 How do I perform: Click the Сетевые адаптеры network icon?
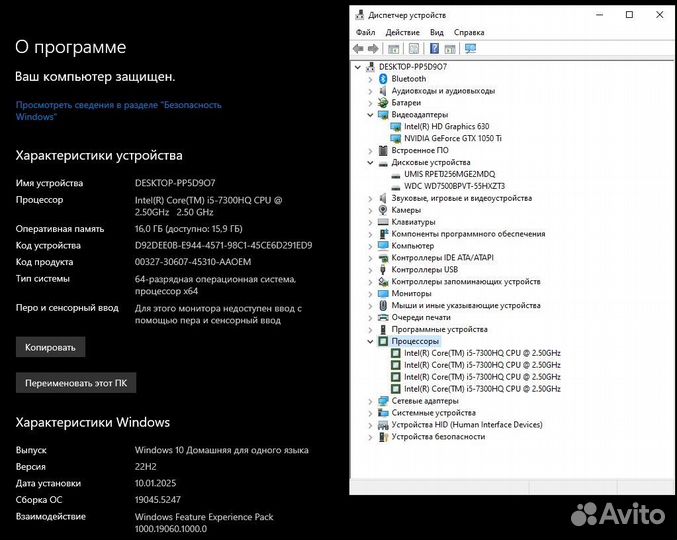pos(383,401)
